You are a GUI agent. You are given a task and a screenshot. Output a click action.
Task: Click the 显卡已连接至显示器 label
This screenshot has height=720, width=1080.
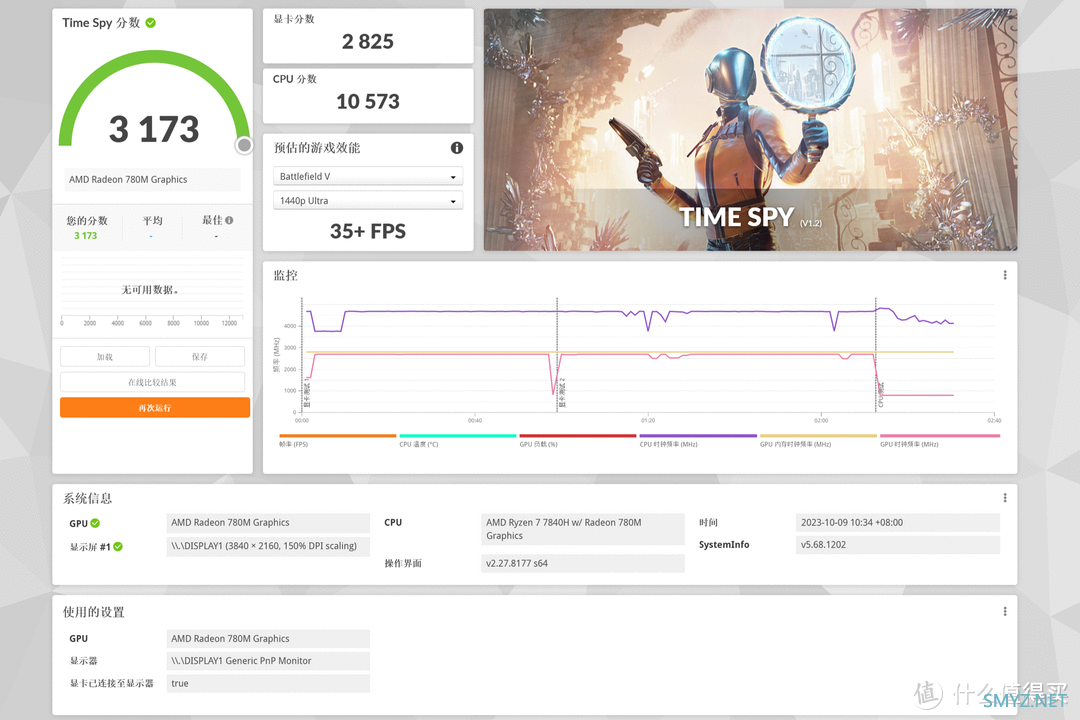click(111, 683)
